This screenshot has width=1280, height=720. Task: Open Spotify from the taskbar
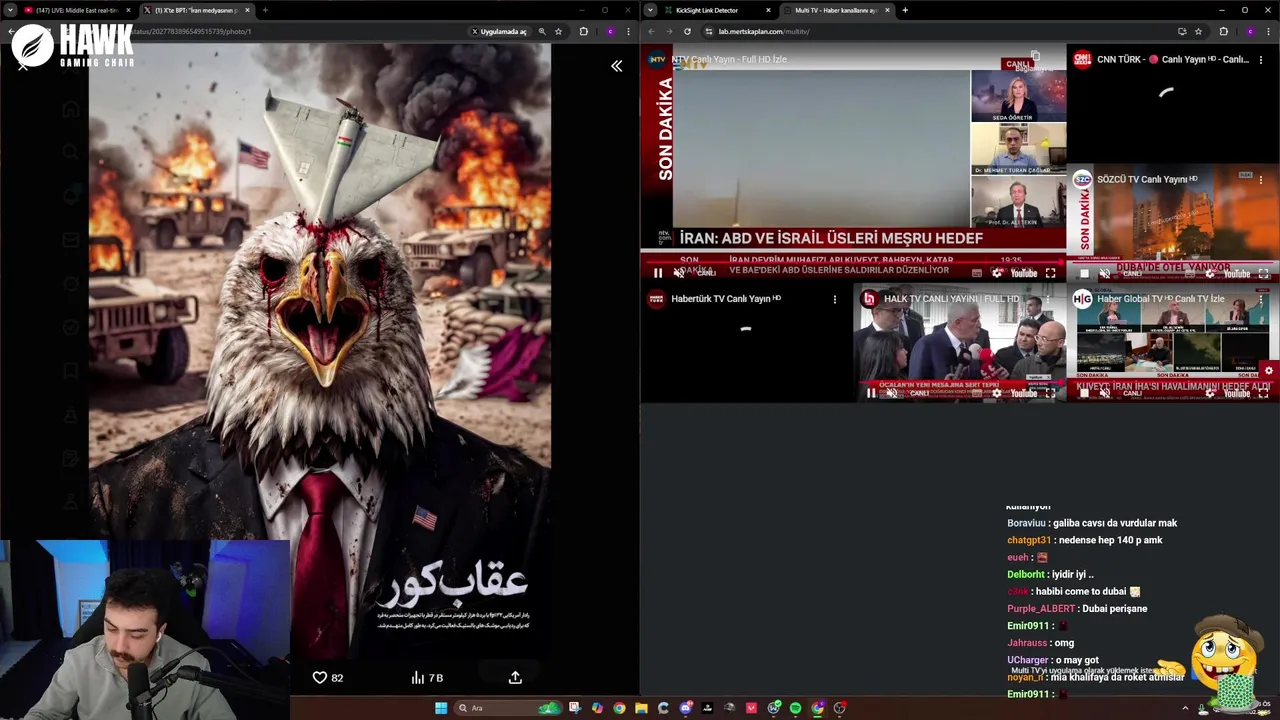(795, 708)
